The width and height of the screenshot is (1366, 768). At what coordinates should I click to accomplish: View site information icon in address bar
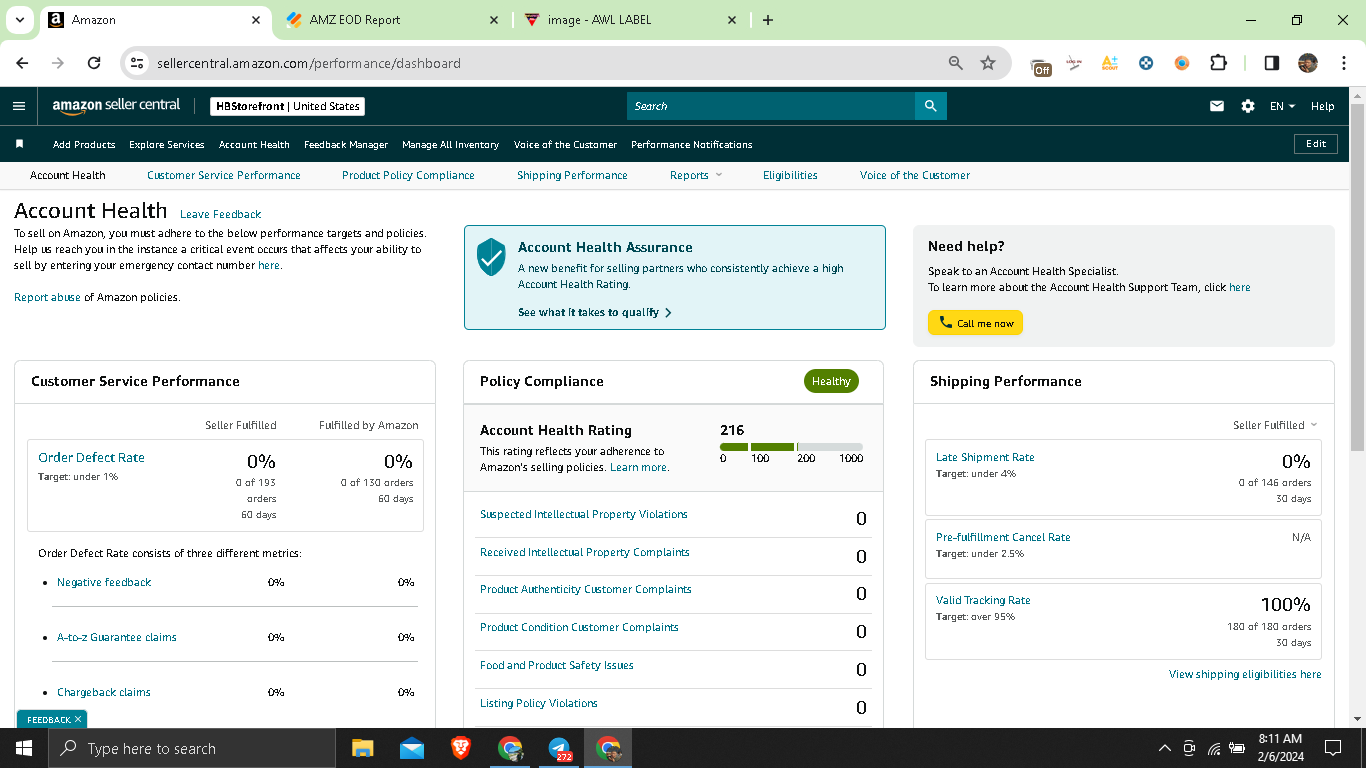coord(138,63)
